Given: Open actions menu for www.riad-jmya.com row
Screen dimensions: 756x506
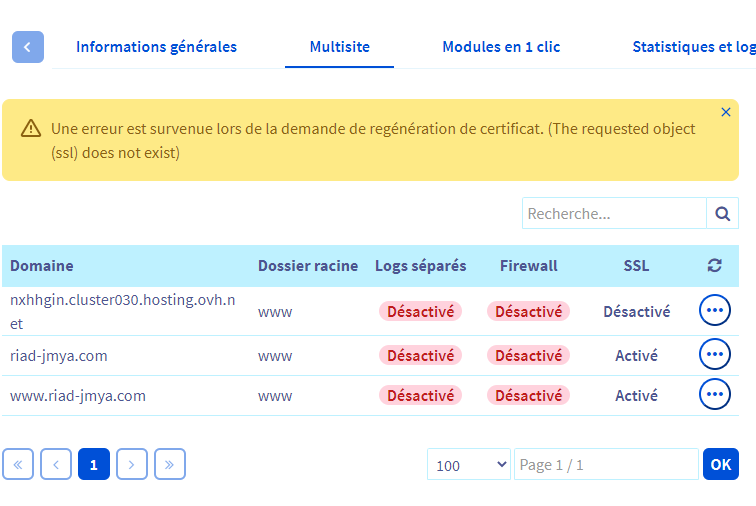Looking at the screenshot, I should click(714, 395).
